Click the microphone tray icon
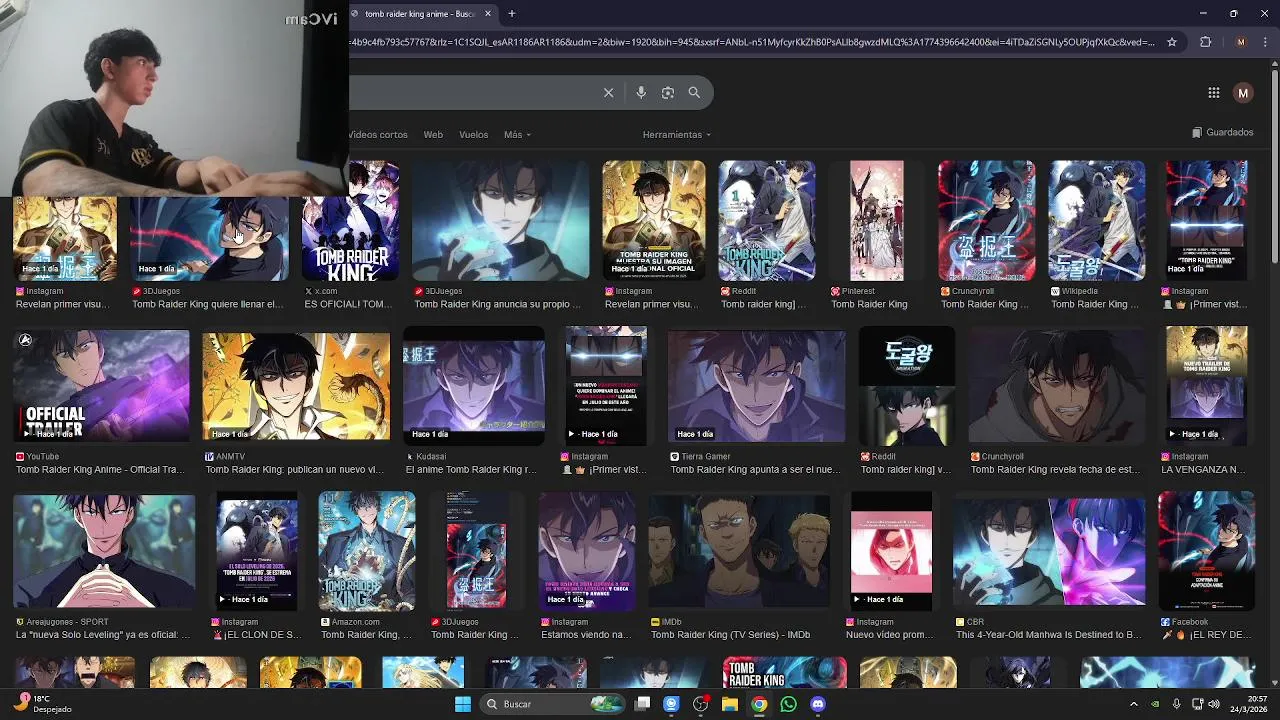 coord(1176,704)
